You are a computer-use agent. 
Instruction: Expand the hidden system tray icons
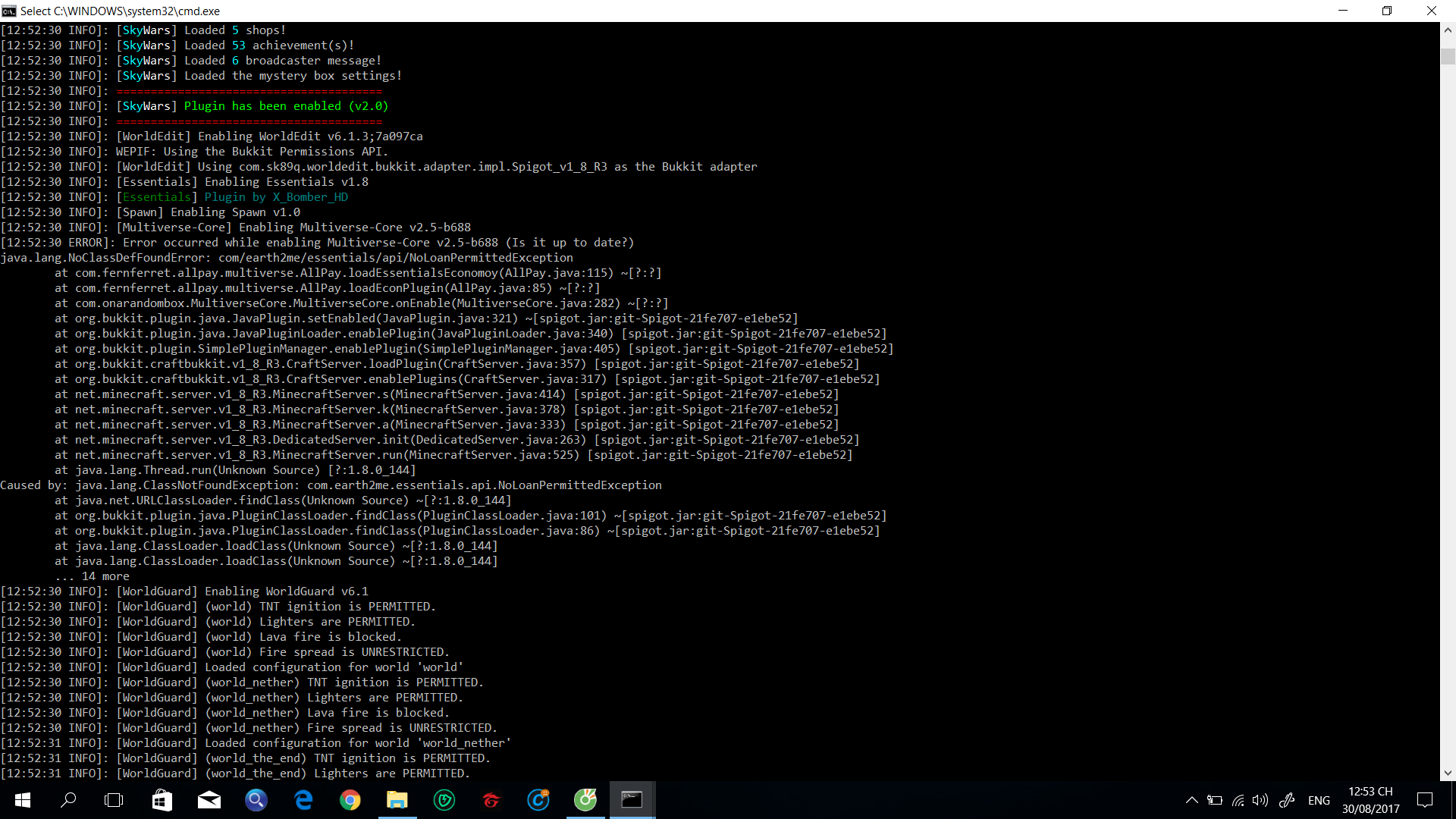pyautogui.click(x=1191, y=800)
